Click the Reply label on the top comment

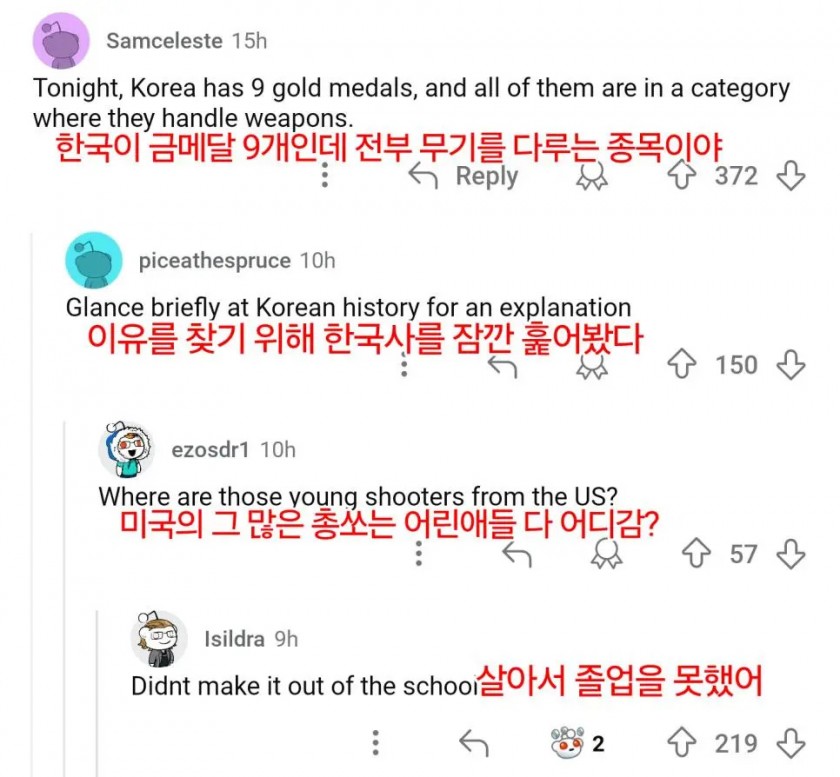[485, 176]
